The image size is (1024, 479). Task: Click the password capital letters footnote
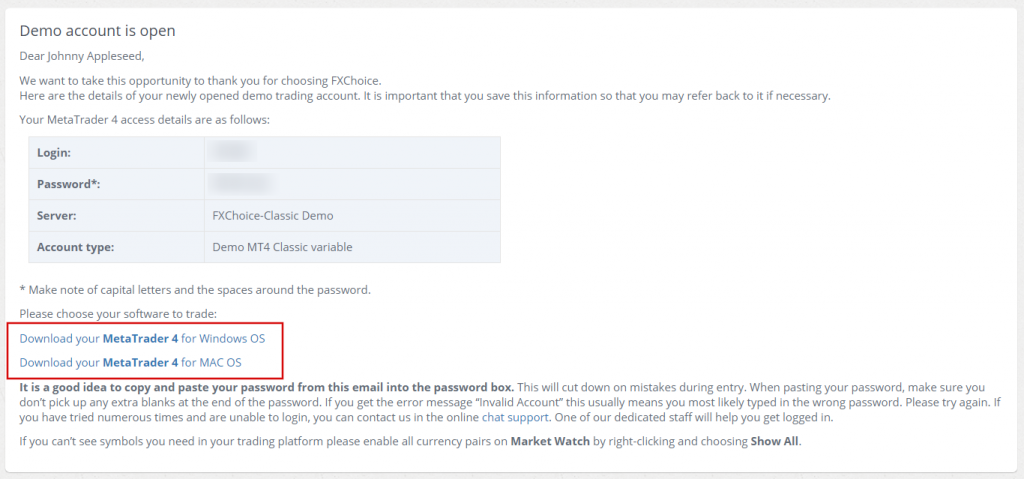195,289
